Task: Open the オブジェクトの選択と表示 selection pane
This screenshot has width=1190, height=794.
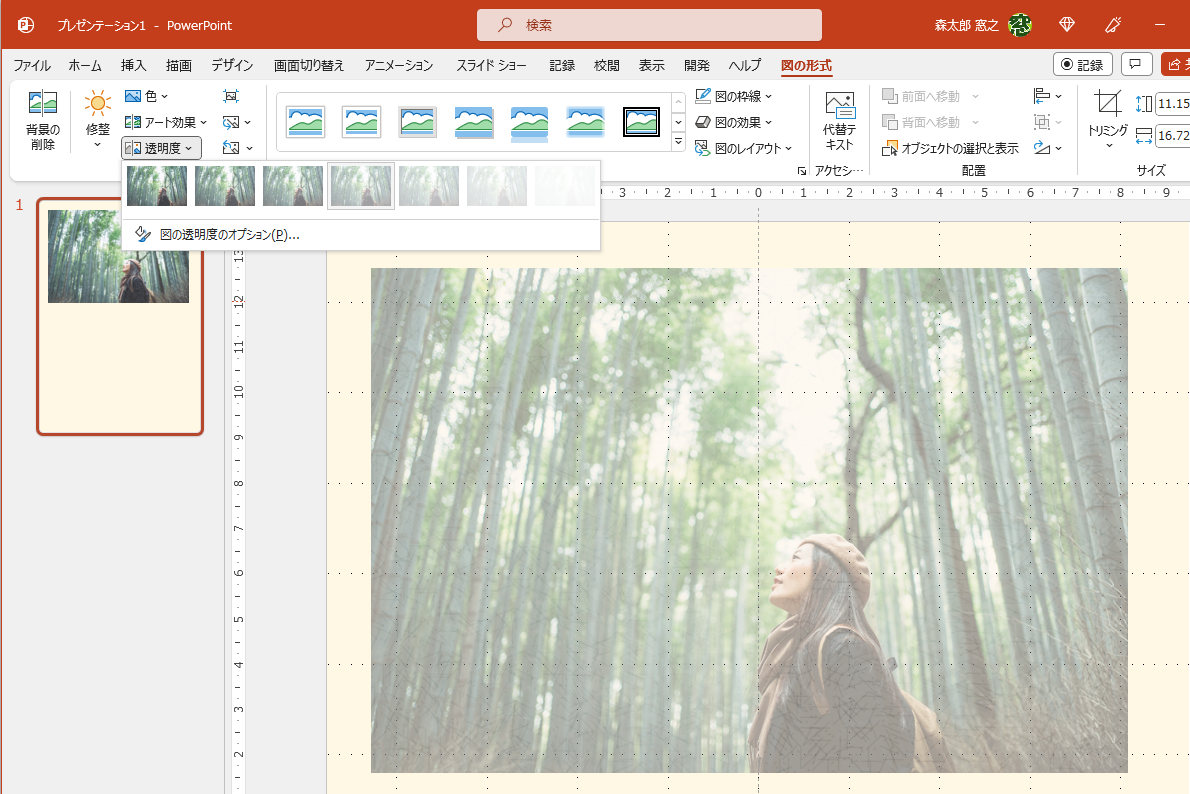Action: (x=950, y=148)
